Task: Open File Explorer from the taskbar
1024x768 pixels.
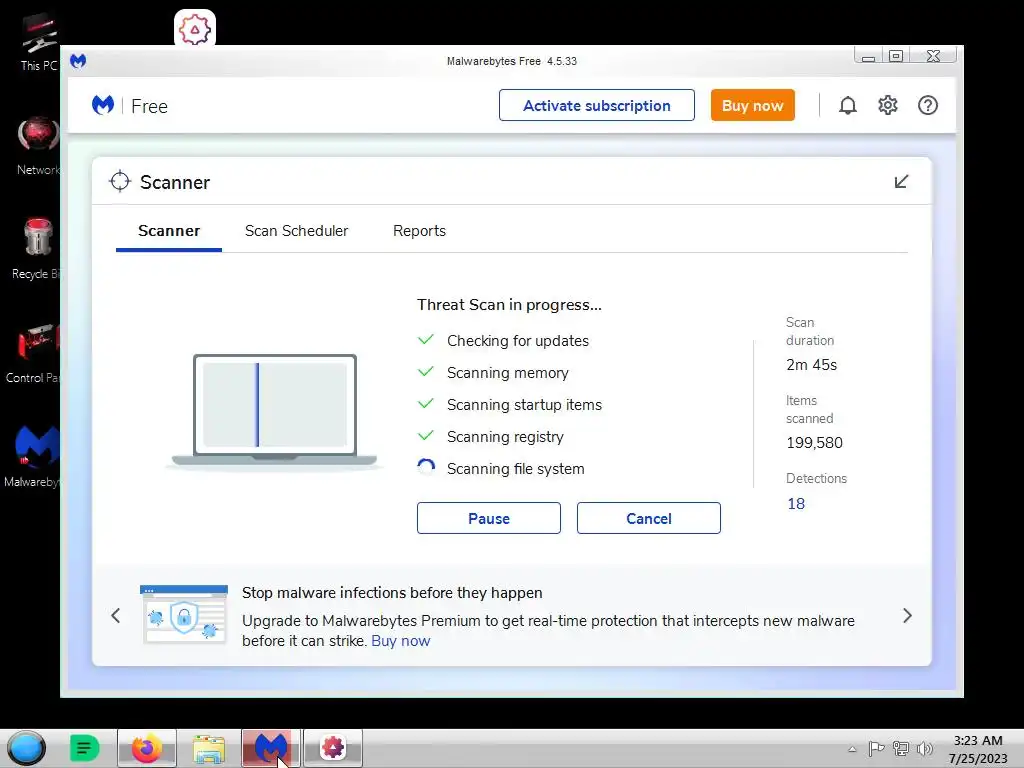Action: pos(208,748)
